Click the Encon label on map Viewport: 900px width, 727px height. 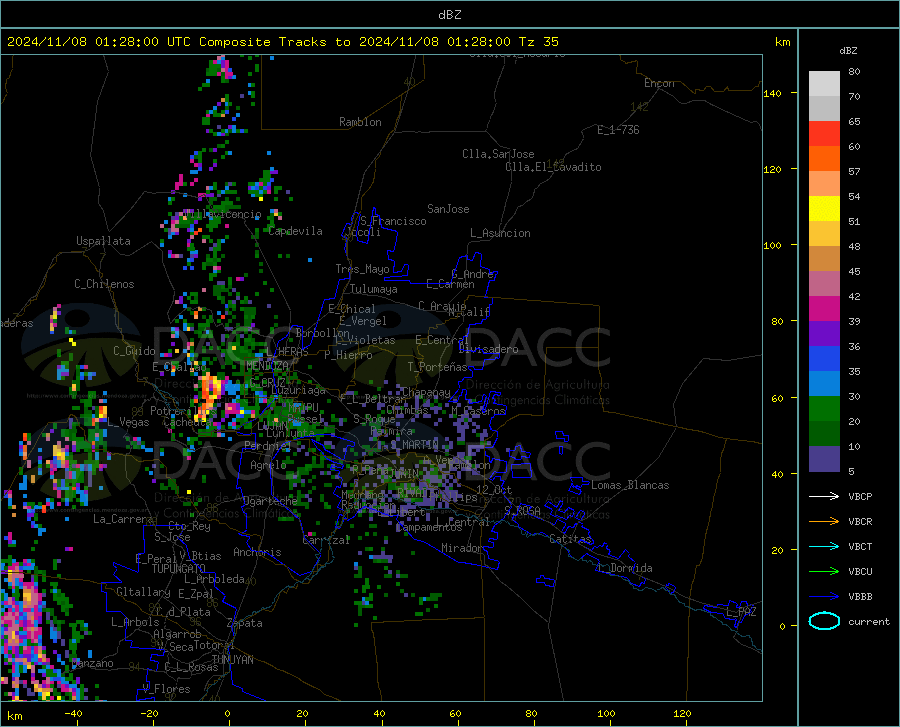click(x=659, y=83)
